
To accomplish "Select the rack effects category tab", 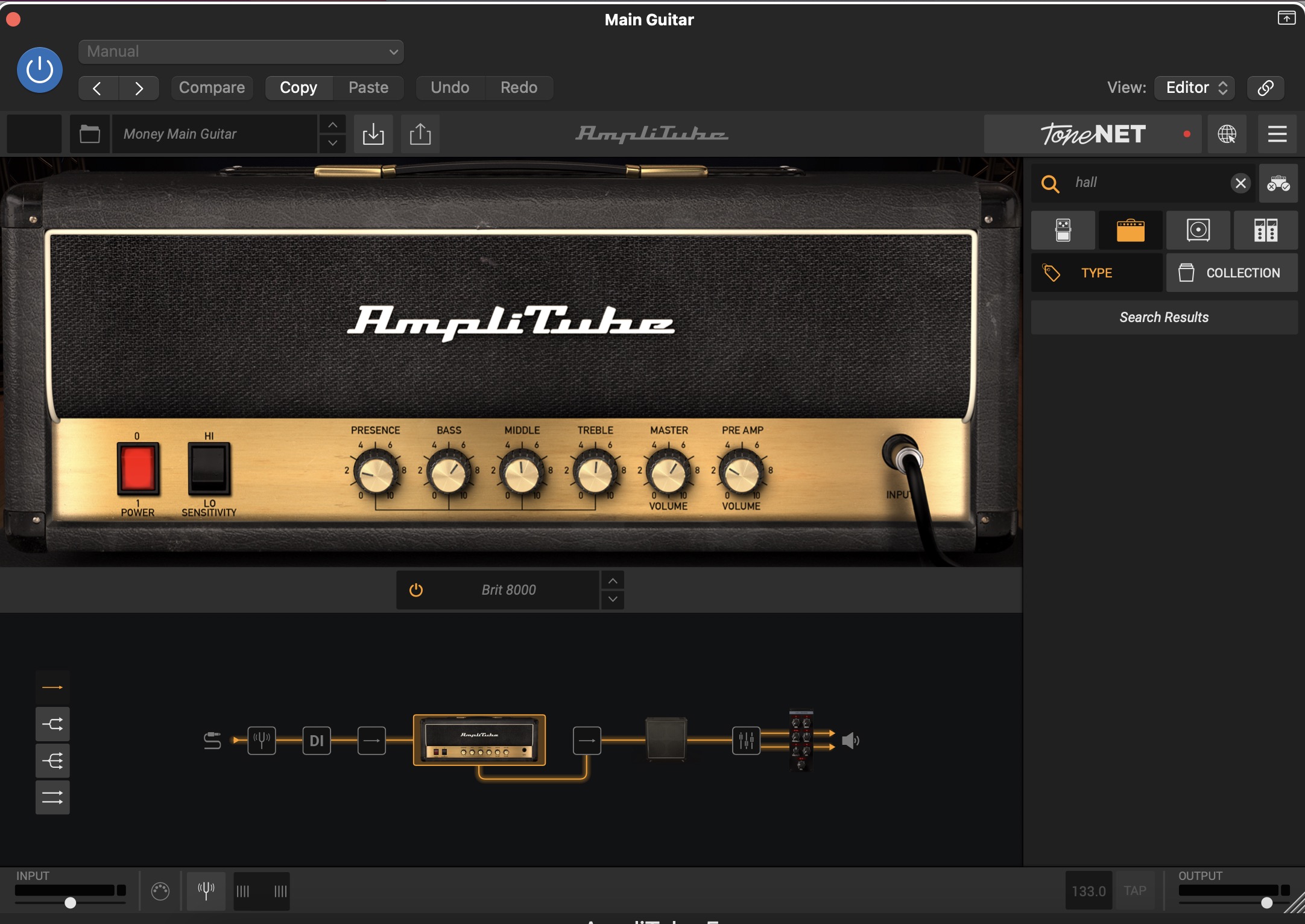I will [x=1266, y=230].
